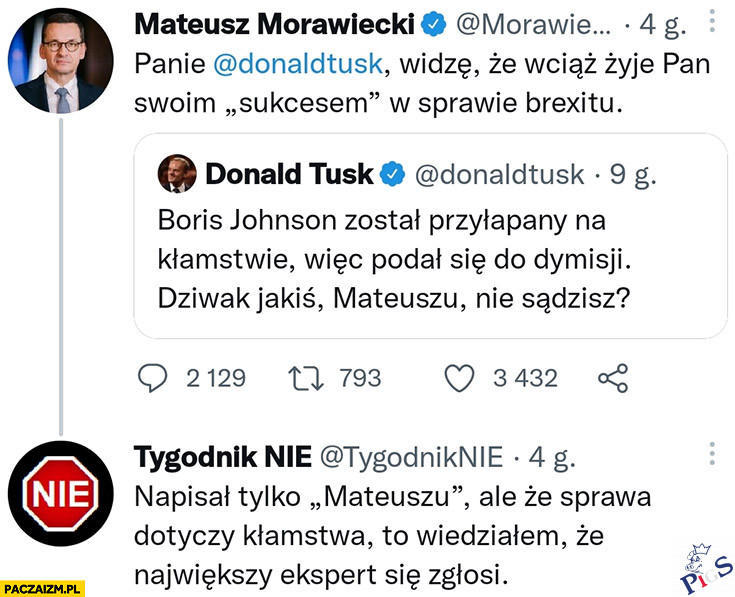Open three-dot menu on Tygodnik NIE reply
Image resolution: width=735 pixels, height=597 pixels.
click(710, 453)
